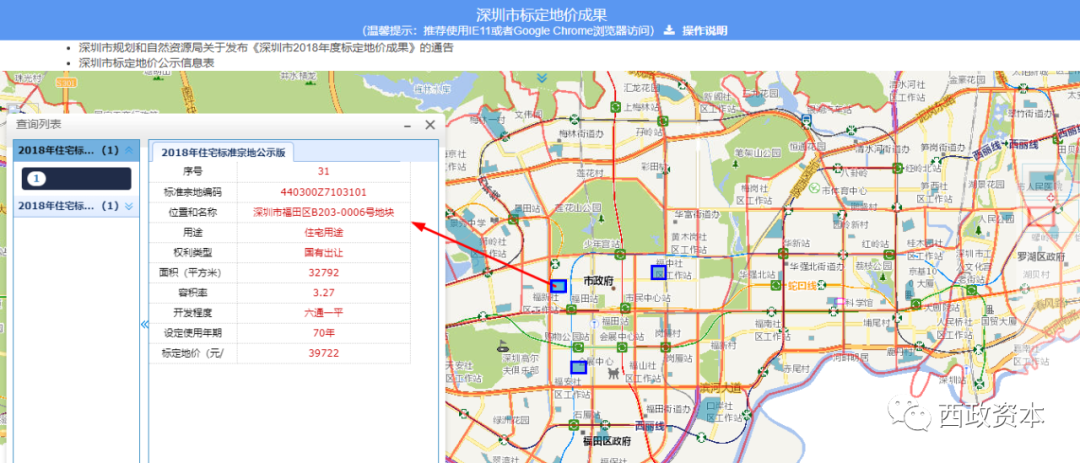Open the 操作说明 instructions link
Screen dimensions: 1080x463
(704, 31)
